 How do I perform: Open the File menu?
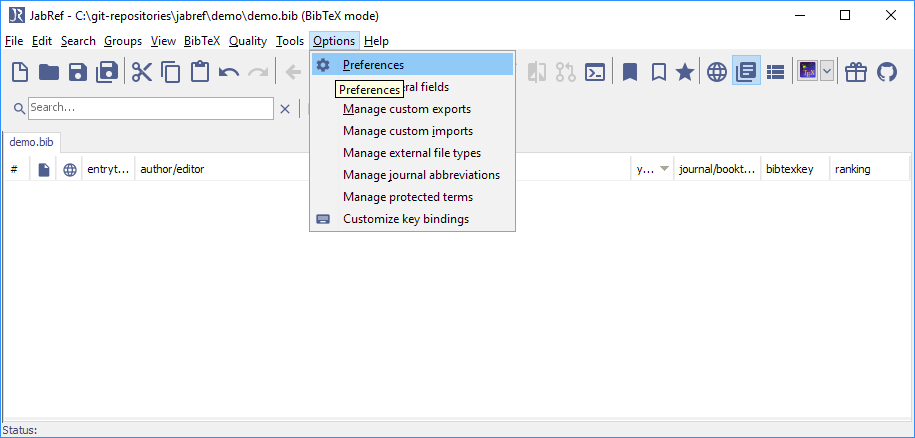click(13, 41)
